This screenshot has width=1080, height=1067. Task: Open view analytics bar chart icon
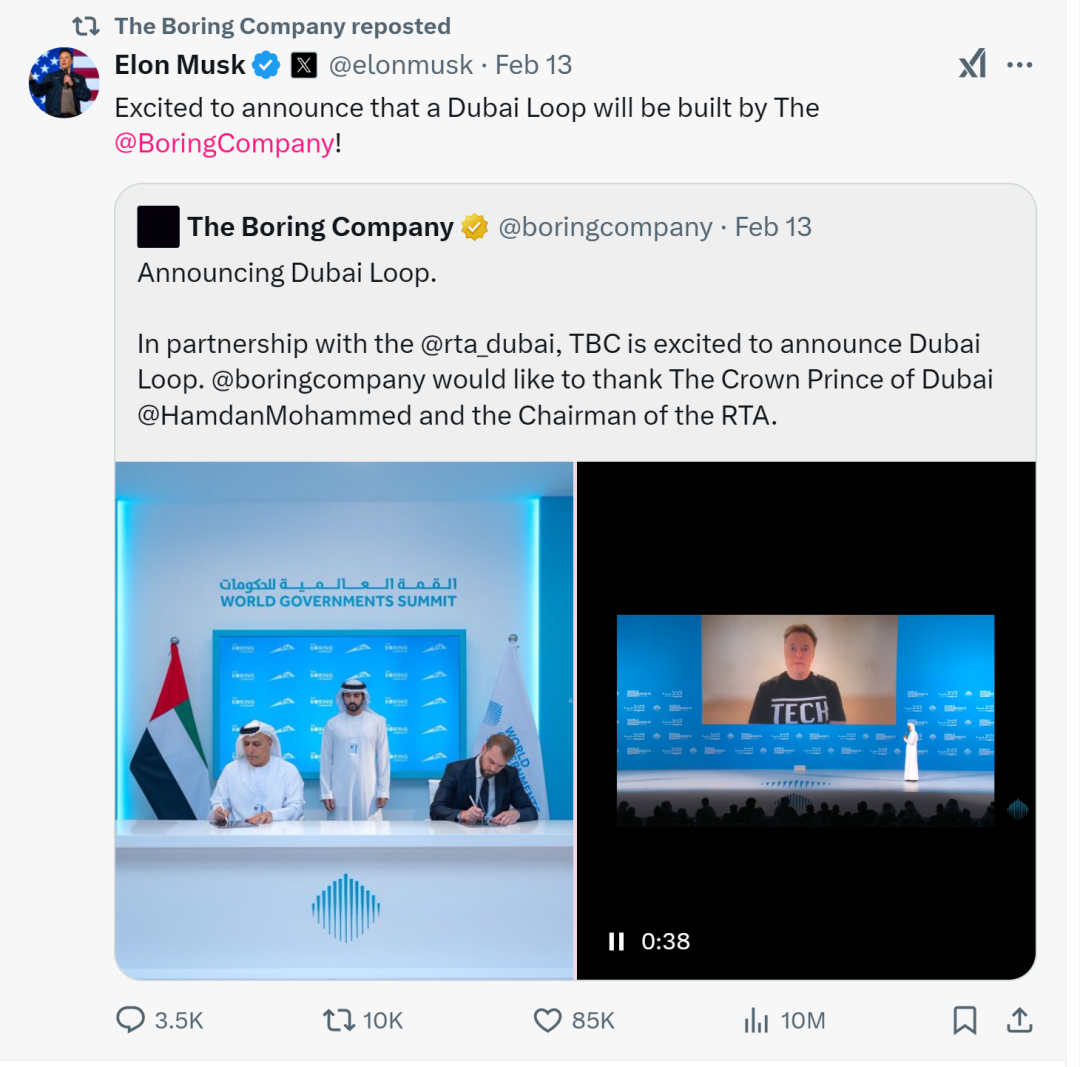tap(756, 1020)
